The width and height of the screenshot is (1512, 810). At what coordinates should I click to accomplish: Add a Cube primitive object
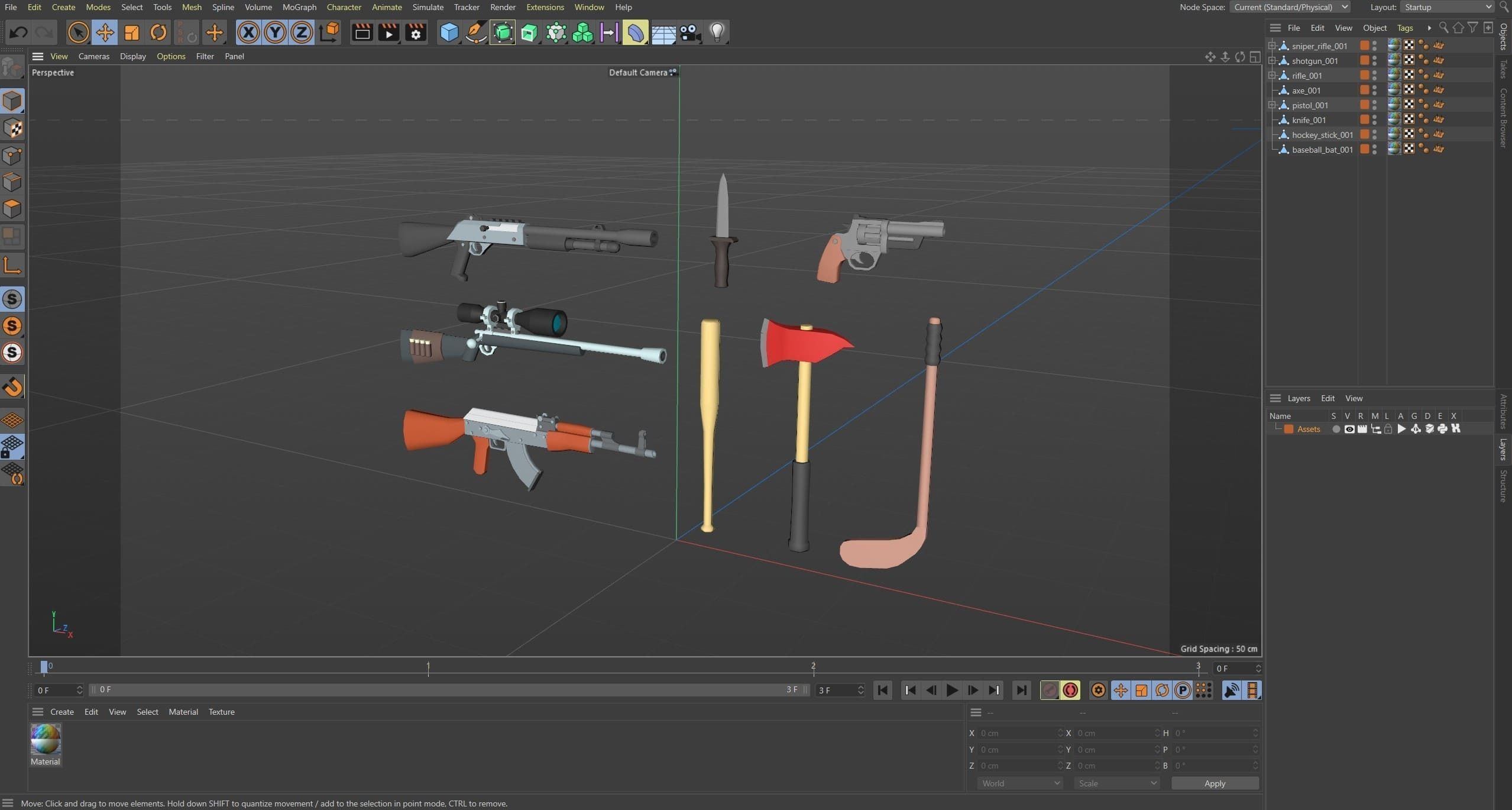click(x=449, y=33)
